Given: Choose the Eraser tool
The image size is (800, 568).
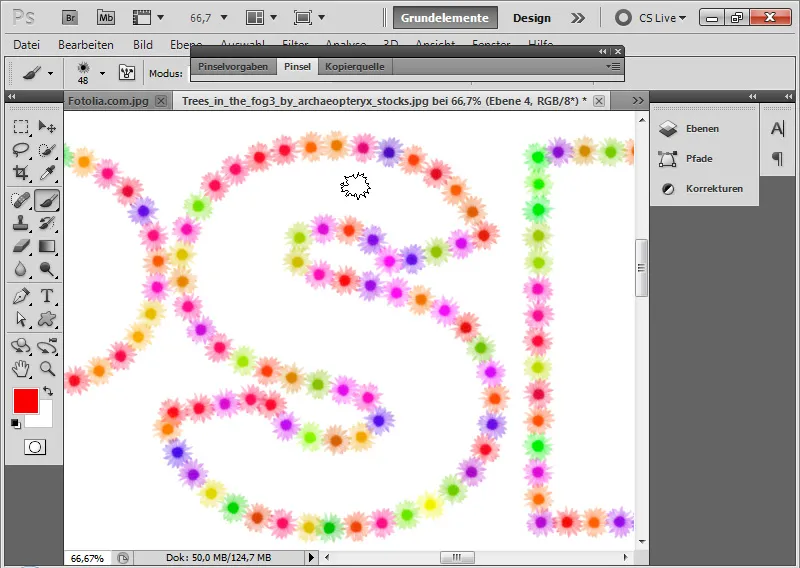Looking at the screenshot, I should click(21, 246).
